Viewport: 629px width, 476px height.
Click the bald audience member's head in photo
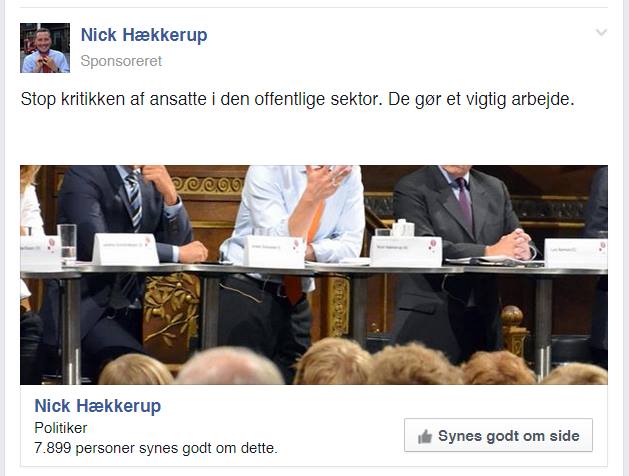point(229,366)
